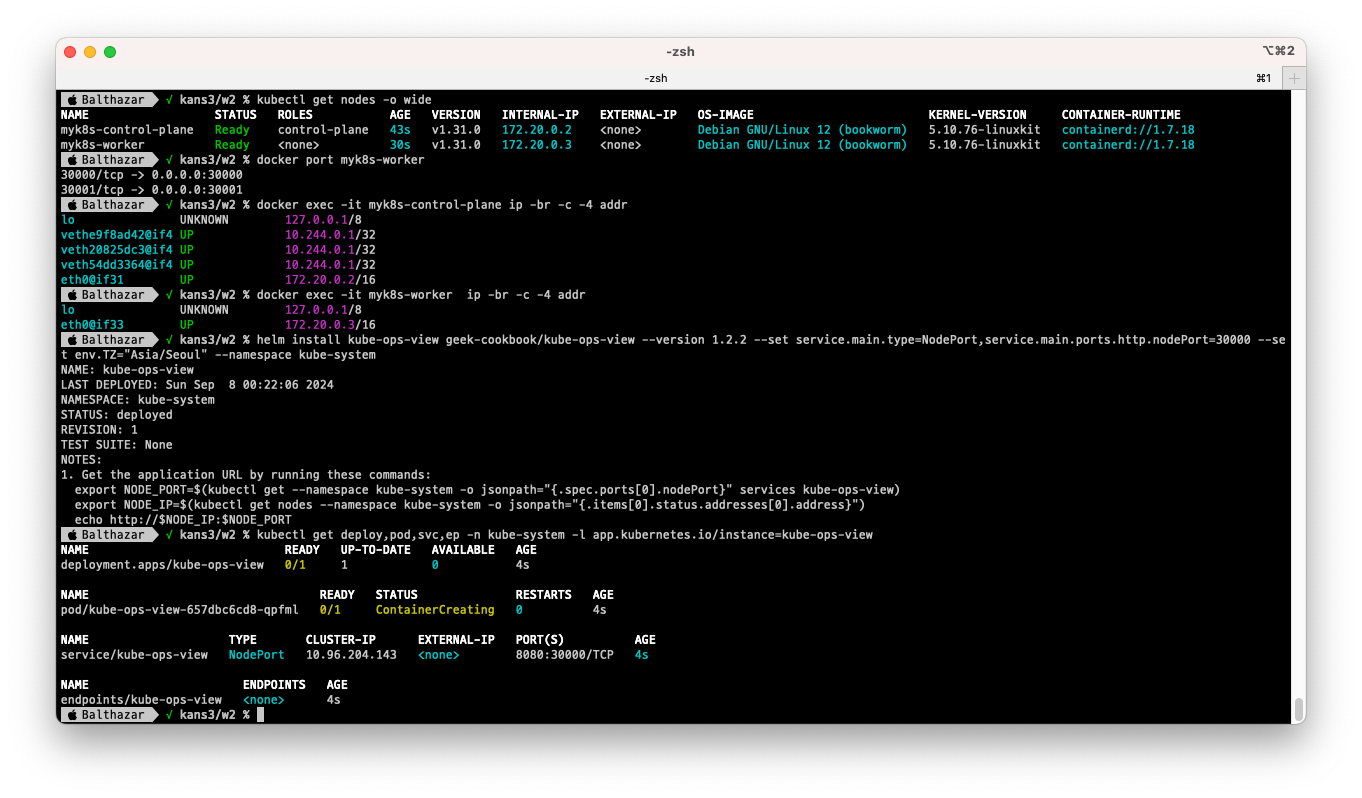Click the port mapping 8080:30000/TCP
Image resolution: width=1362 pixels, height=798 pixels.
coord(564,655)
